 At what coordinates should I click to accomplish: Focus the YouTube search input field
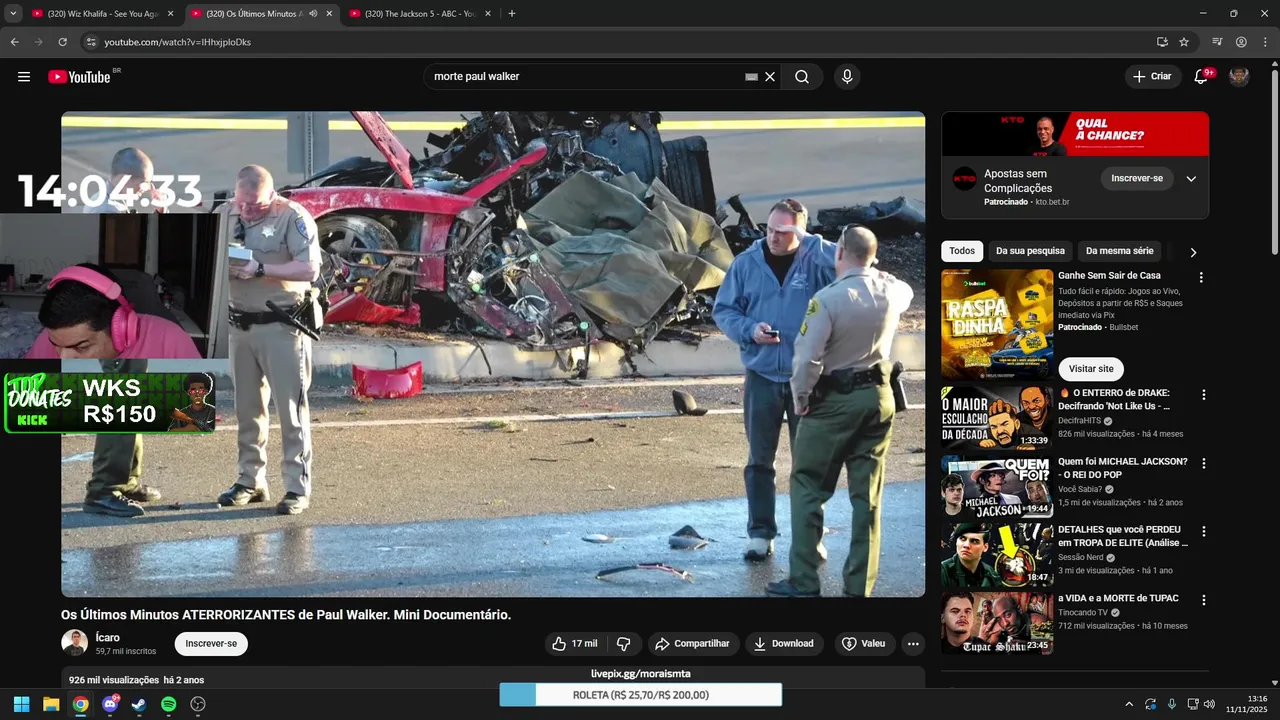[585, 77]
